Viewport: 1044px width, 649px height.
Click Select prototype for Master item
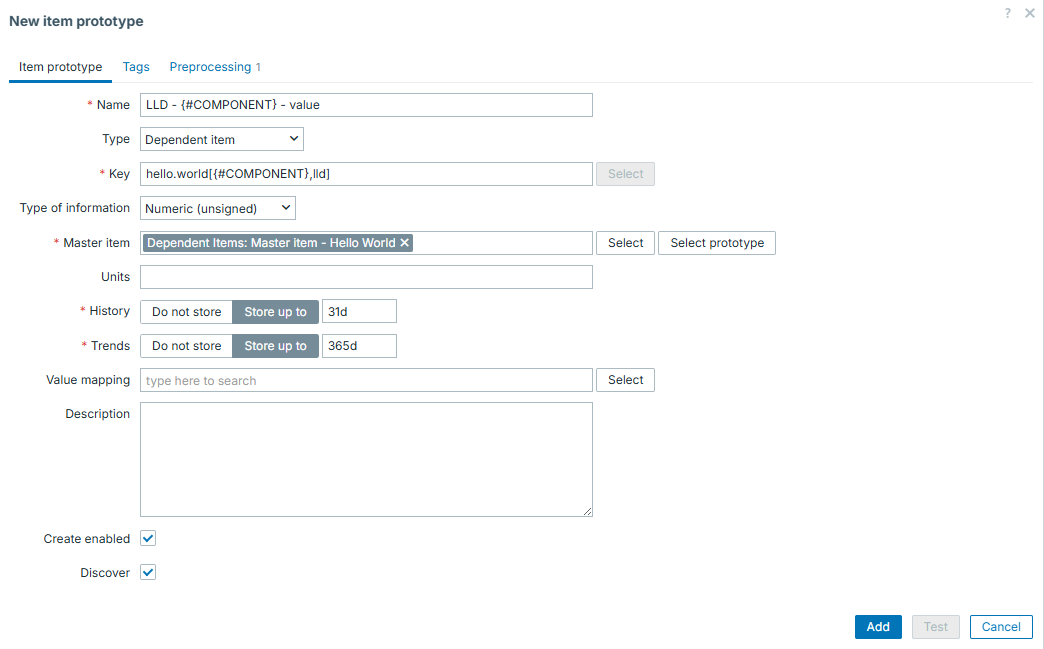(716, 242)
